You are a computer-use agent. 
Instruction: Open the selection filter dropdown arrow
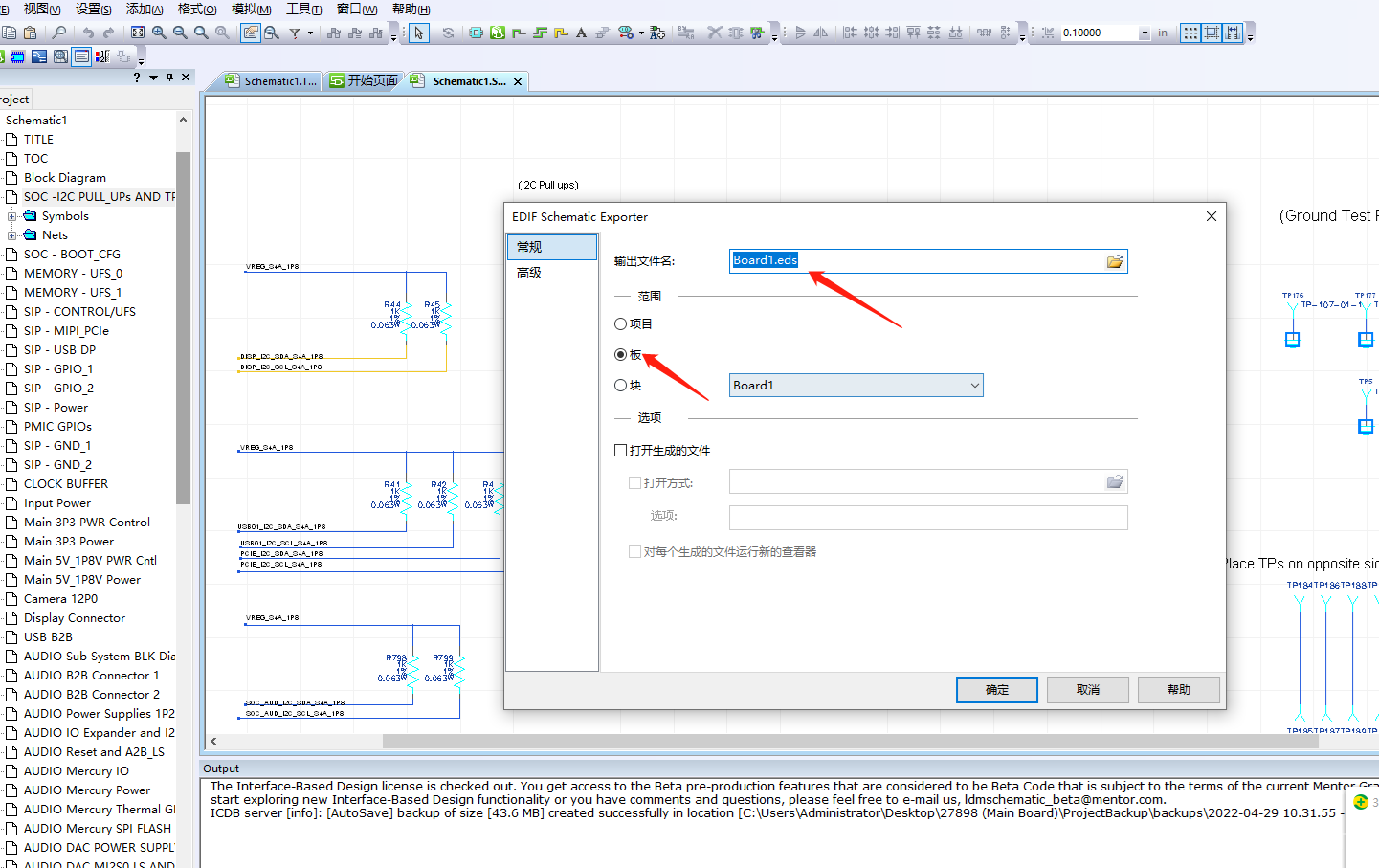pyautogui.click(x=310, y=33)
